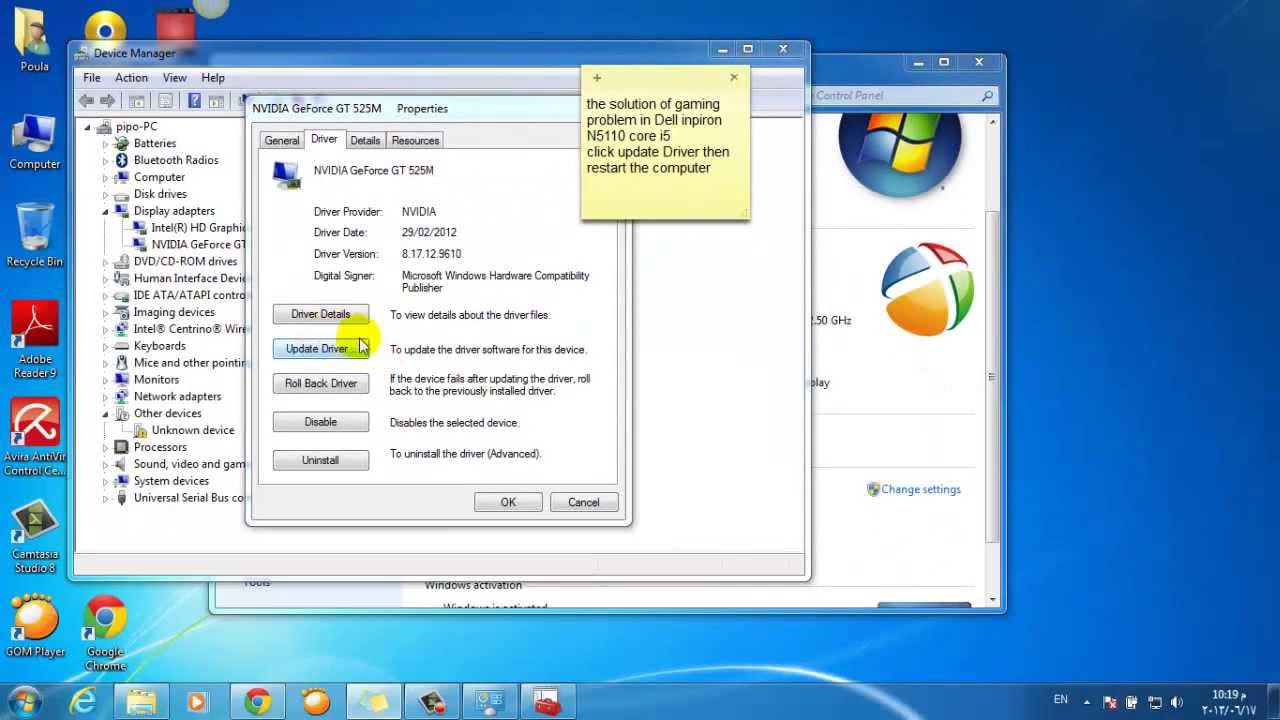
Task: Collapse the pipo-PC root node
Action: (88, 127)
